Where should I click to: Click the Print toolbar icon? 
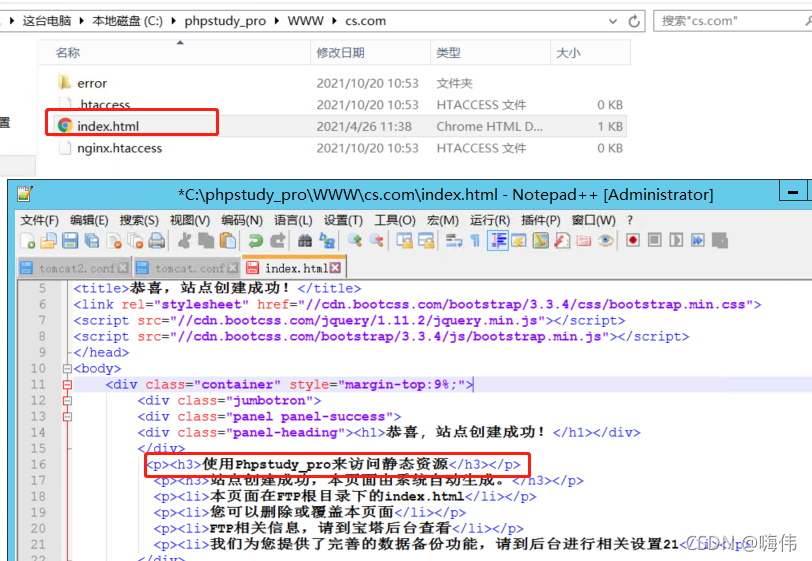[157, 240]
